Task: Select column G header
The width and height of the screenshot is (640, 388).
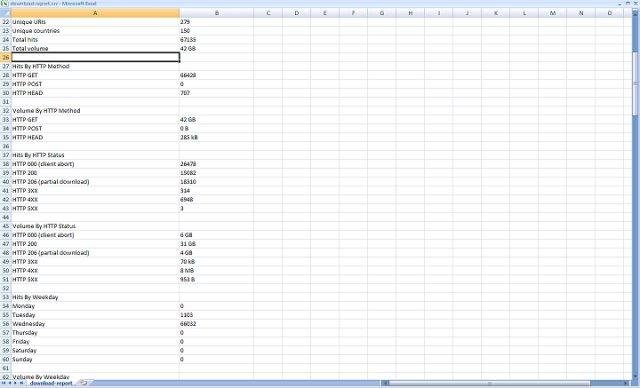Action: pyautogui.click(x=382, y=13)
